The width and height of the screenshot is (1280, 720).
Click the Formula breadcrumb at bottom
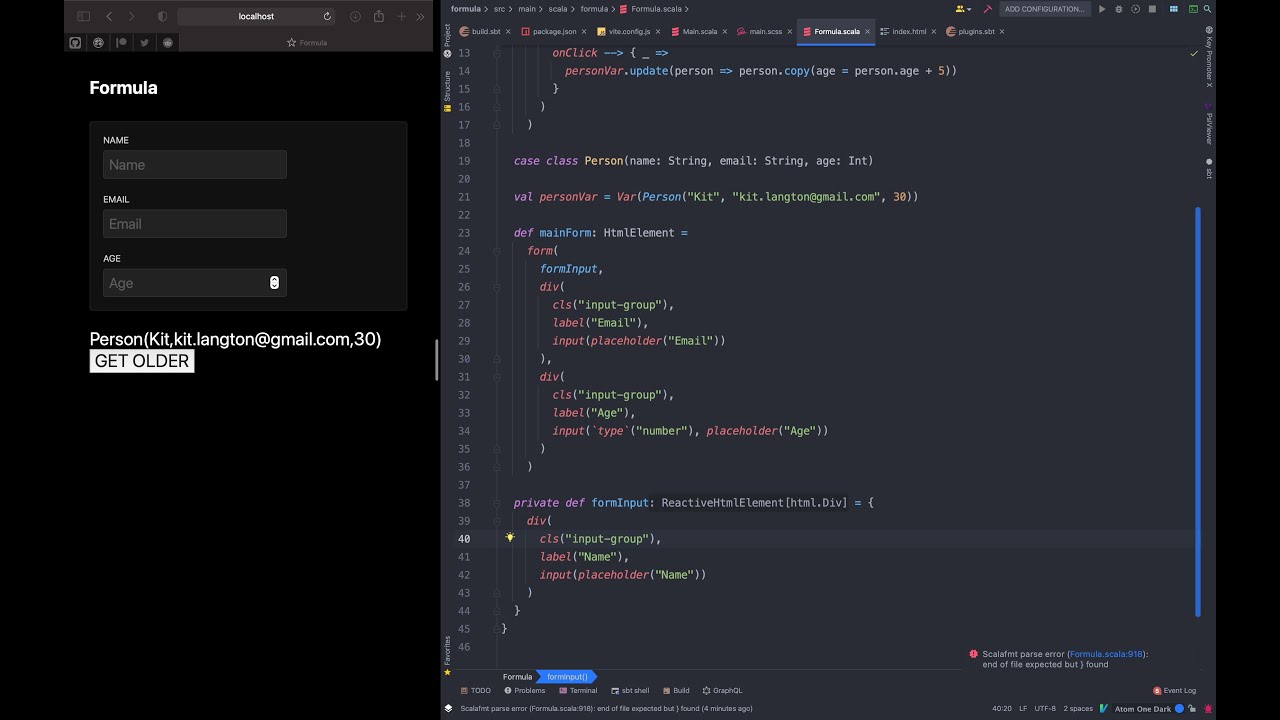tap(517, 677)
